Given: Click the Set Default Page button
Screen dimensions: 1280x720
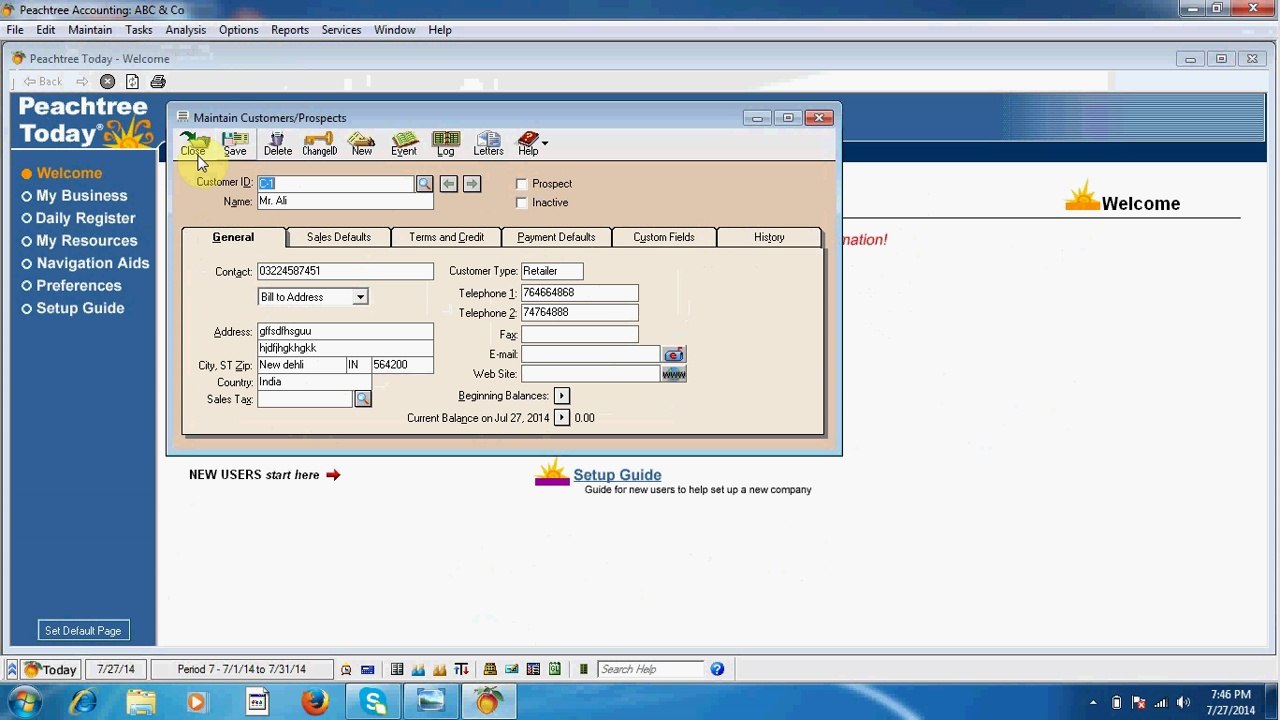Looking at the screenshot, I should click(x=83, y=631).
